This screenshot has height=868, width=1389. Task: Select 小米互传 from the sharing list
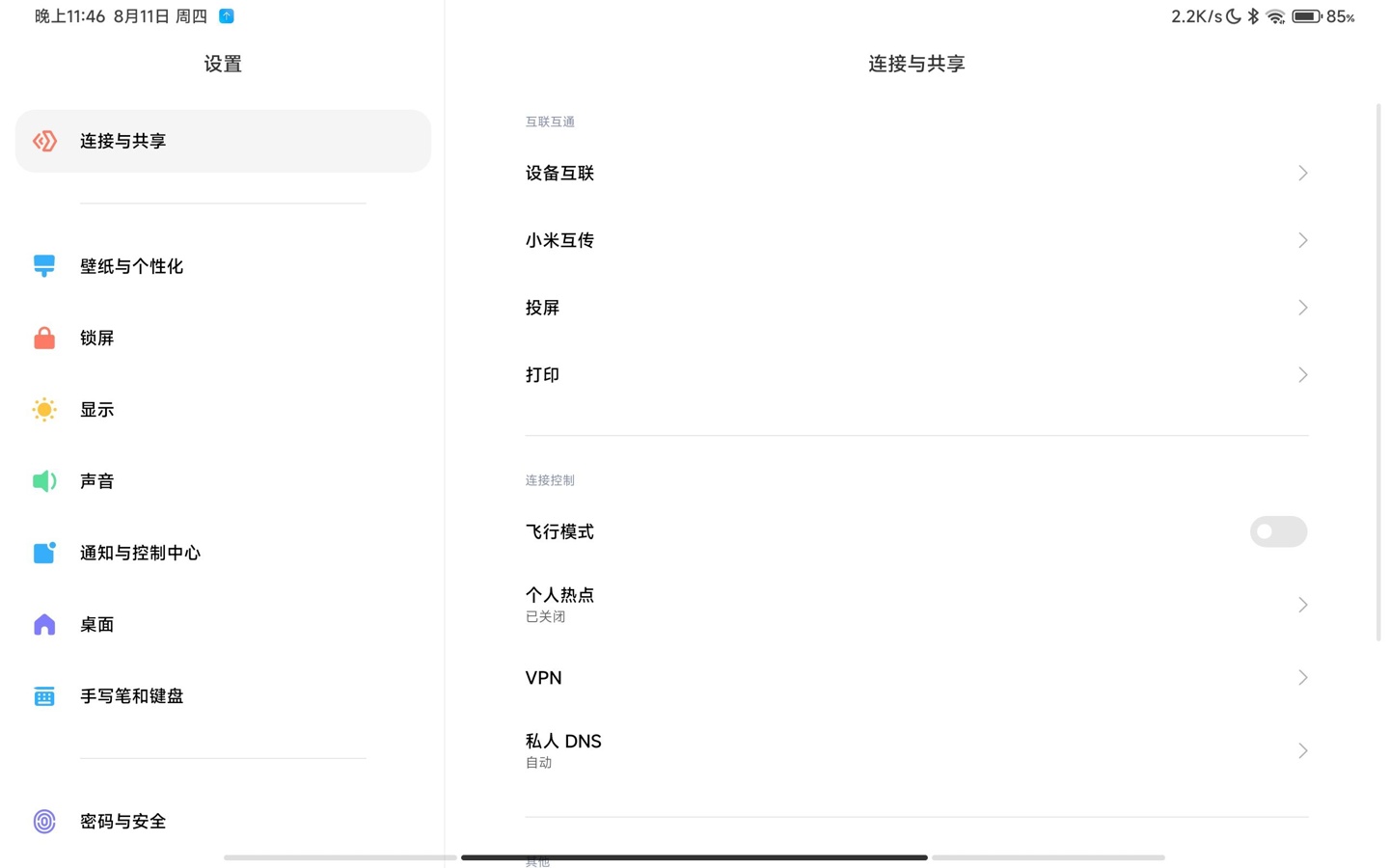point(915,240)
